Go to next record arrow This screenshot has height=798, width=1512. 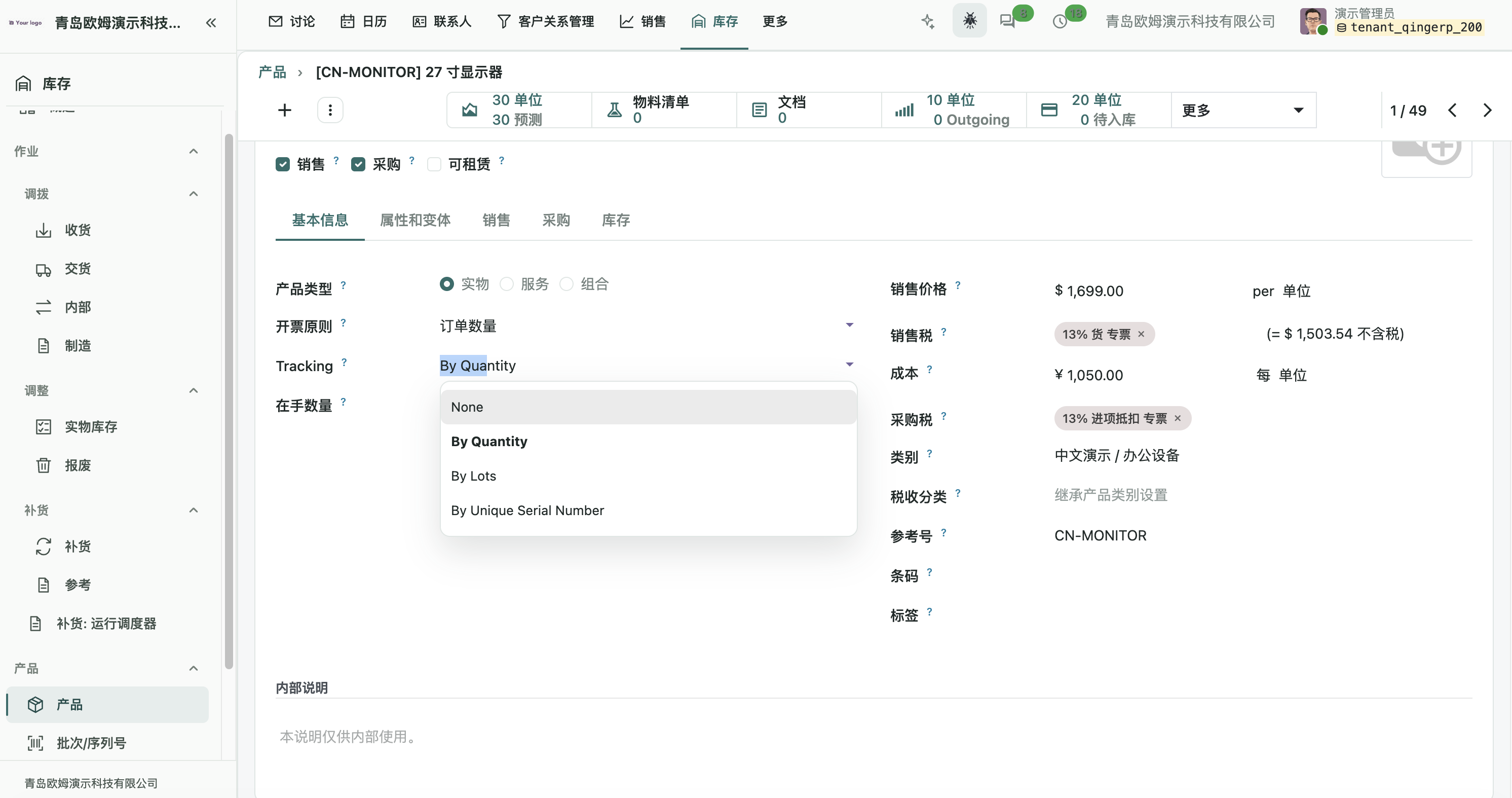(x=1486, y=111)
